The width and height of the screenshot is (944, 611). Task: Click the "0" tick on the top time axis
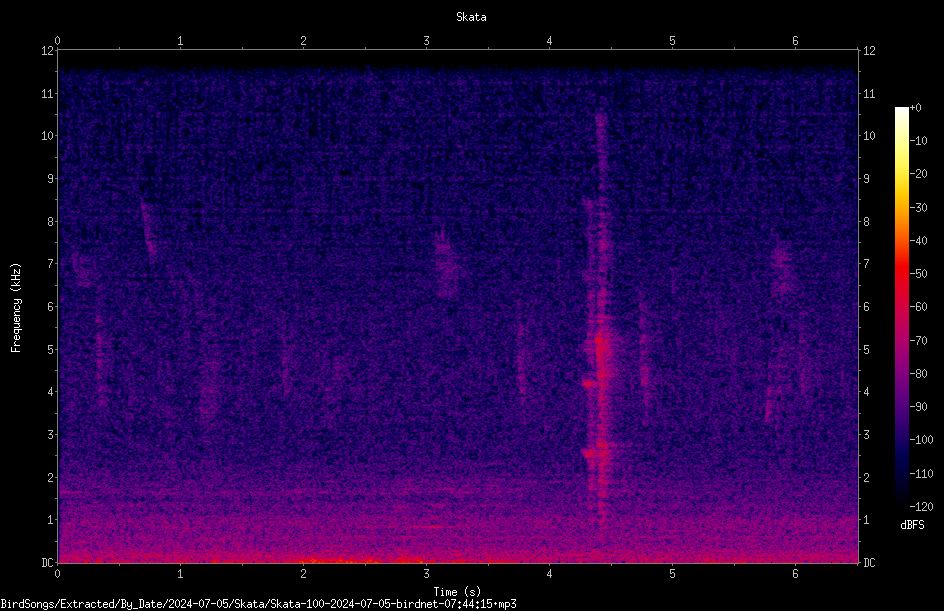coord(57,41)
